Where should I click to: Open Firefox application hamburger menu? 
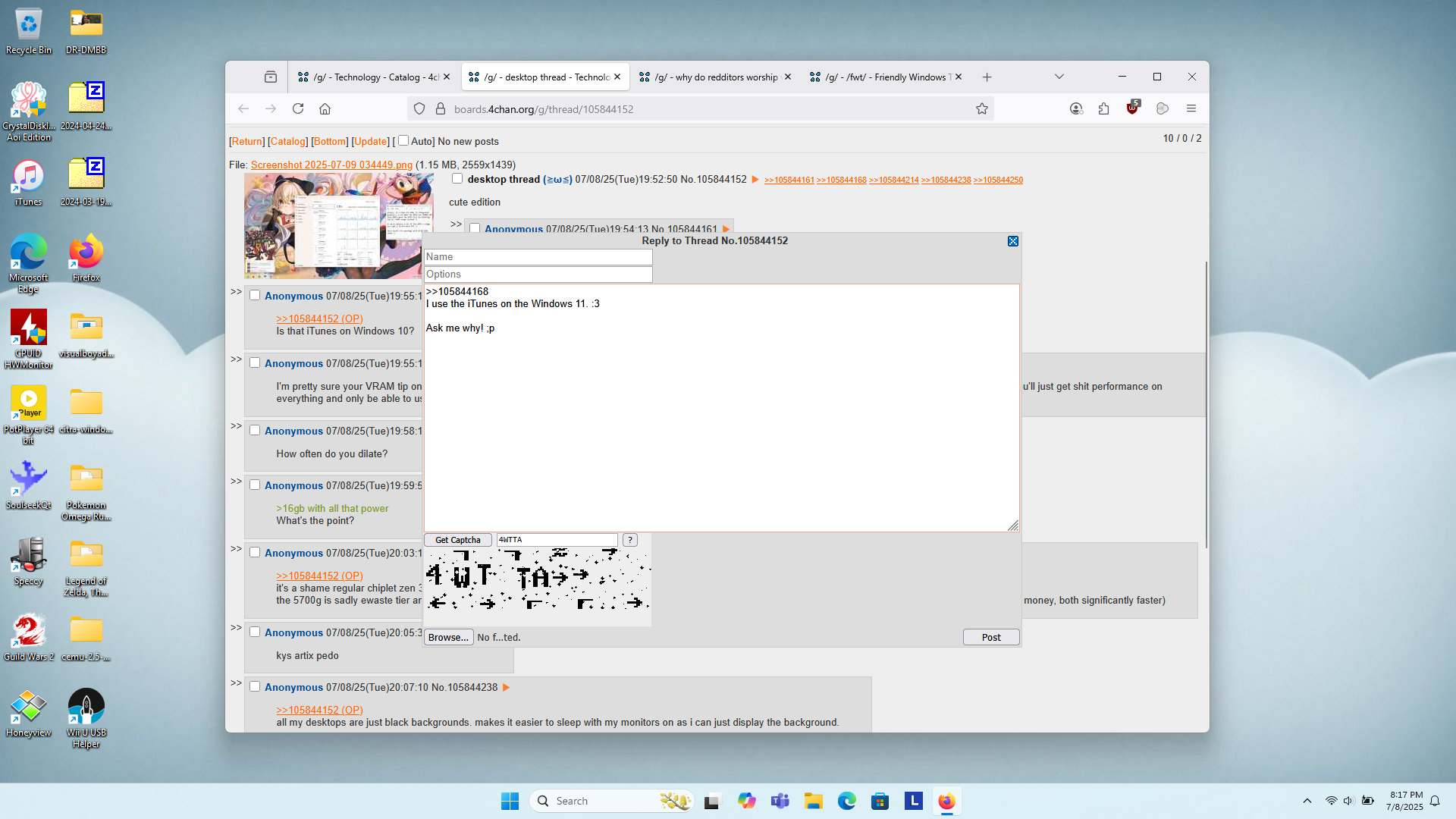coord(1191,108)
